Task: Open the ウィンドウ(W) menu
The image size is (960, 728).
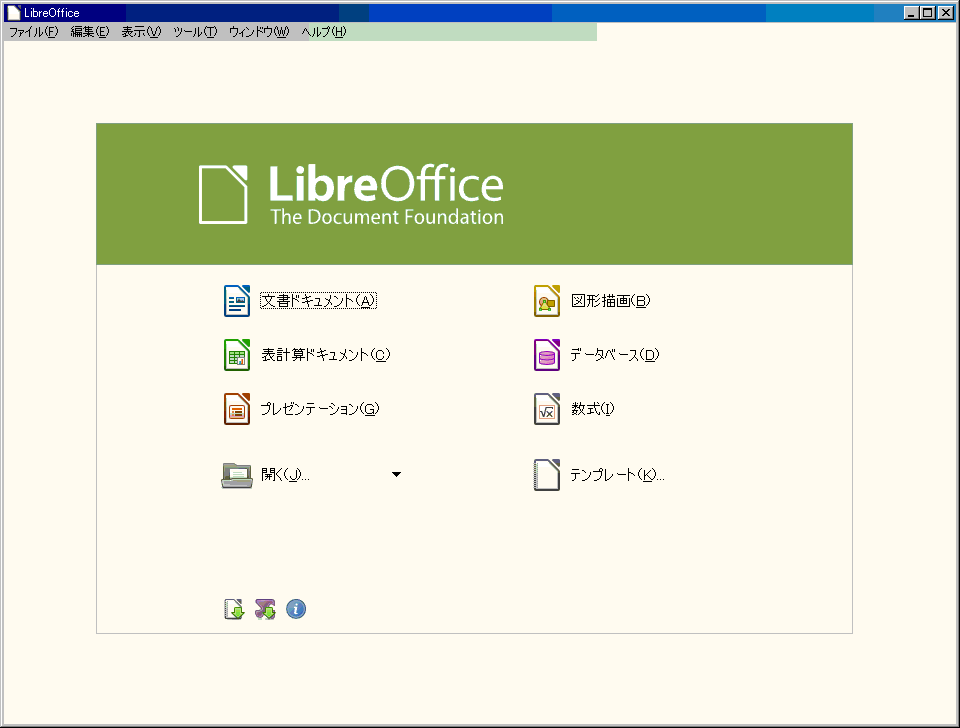Action: coord(258,32)
